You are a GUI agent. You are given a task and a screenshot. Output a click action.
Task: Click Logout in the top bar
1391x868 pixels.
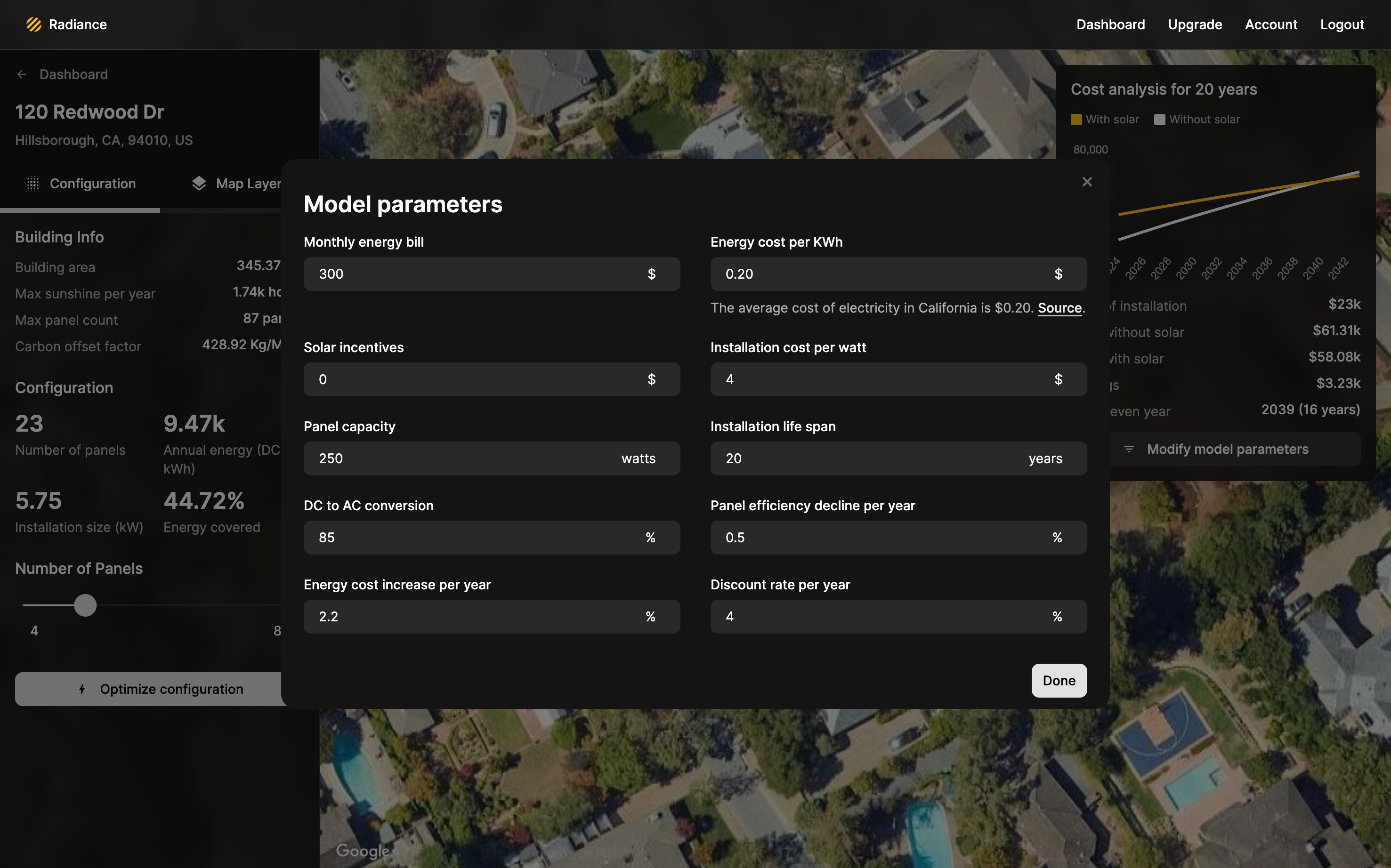pyautogui.click(x=1342, y=24)
